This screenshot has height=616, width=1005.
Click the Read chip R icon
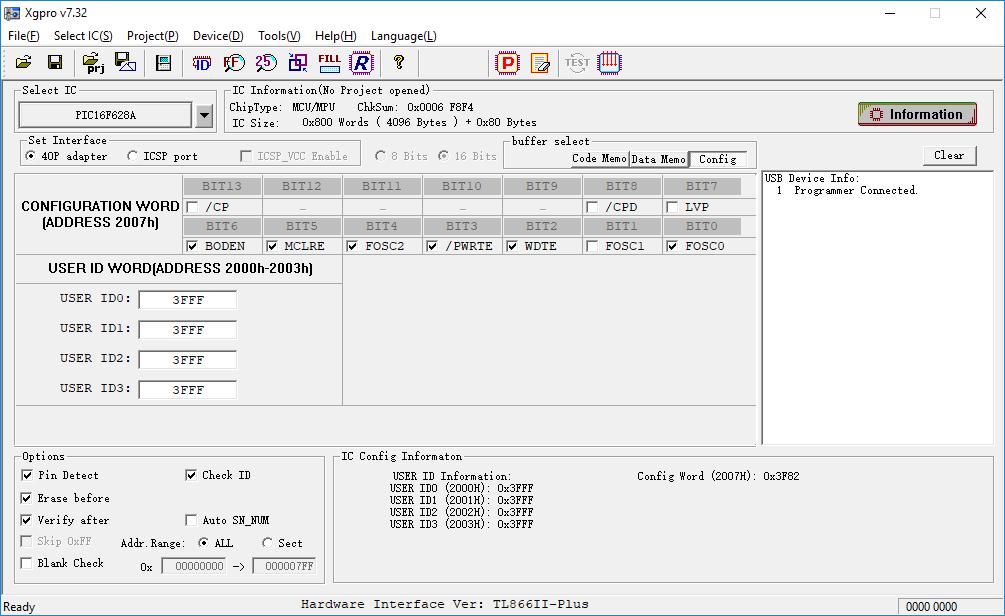pyautogui.click(x=361, y=63)
